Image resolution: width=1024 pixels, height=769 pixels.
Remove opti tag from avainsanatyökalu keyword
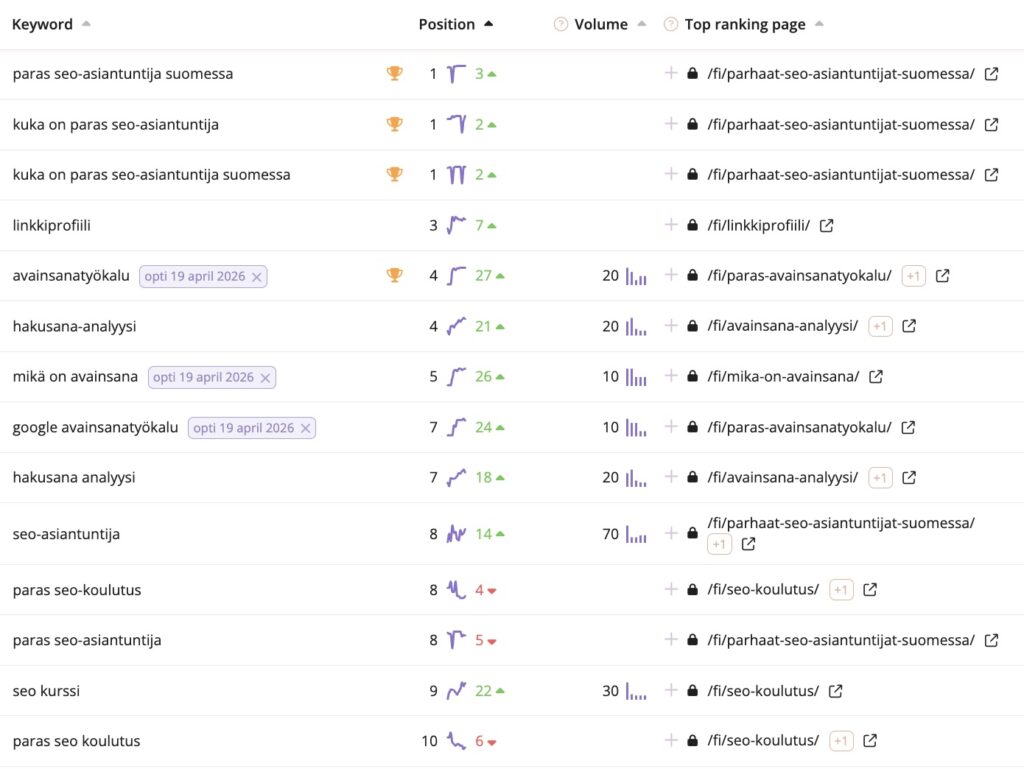(257, 277)
